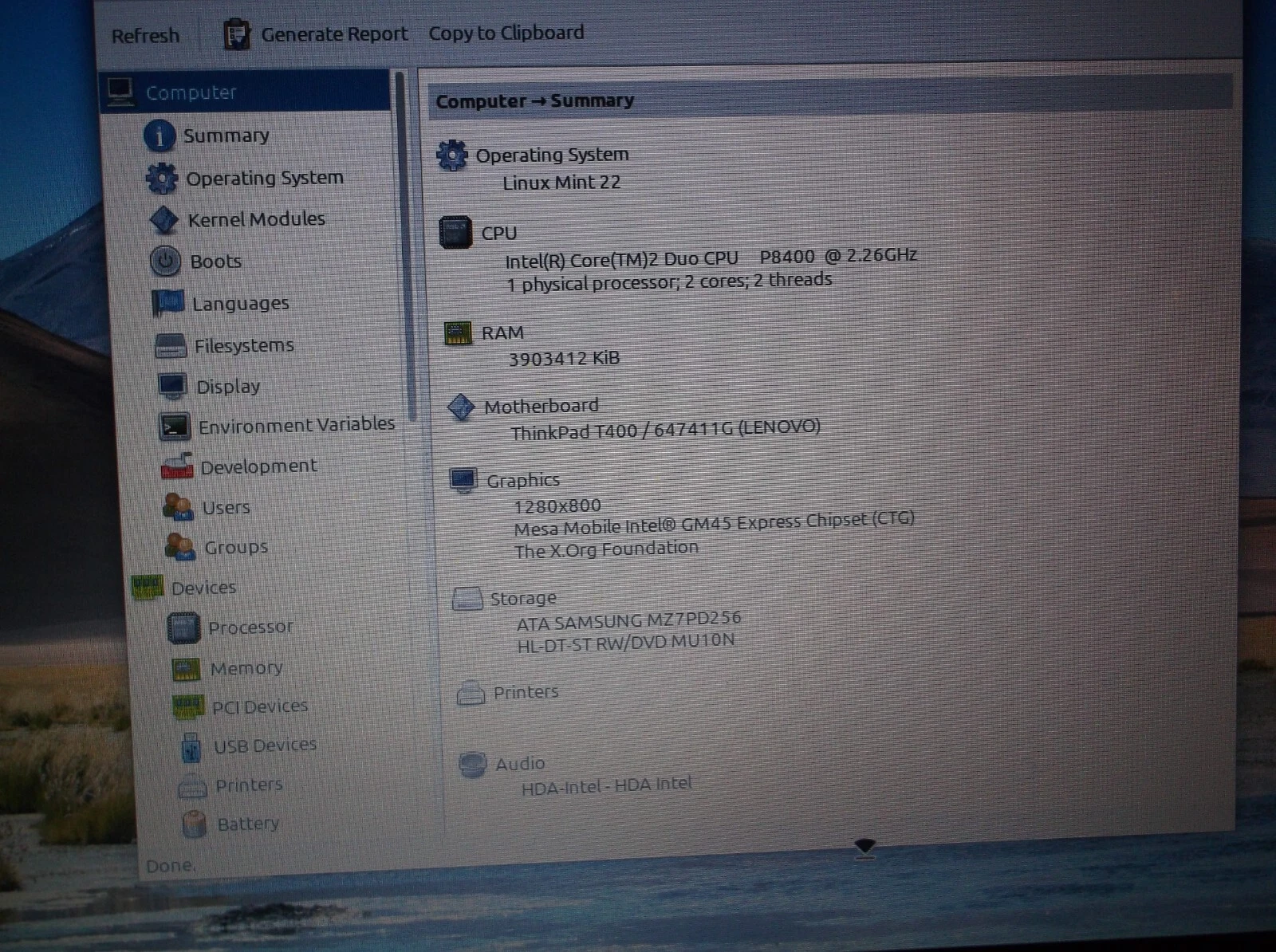The width and height of the screenshot is (1276, 952).
Task: Click the Generate Report icon
Action: click(x=236, y=34)
